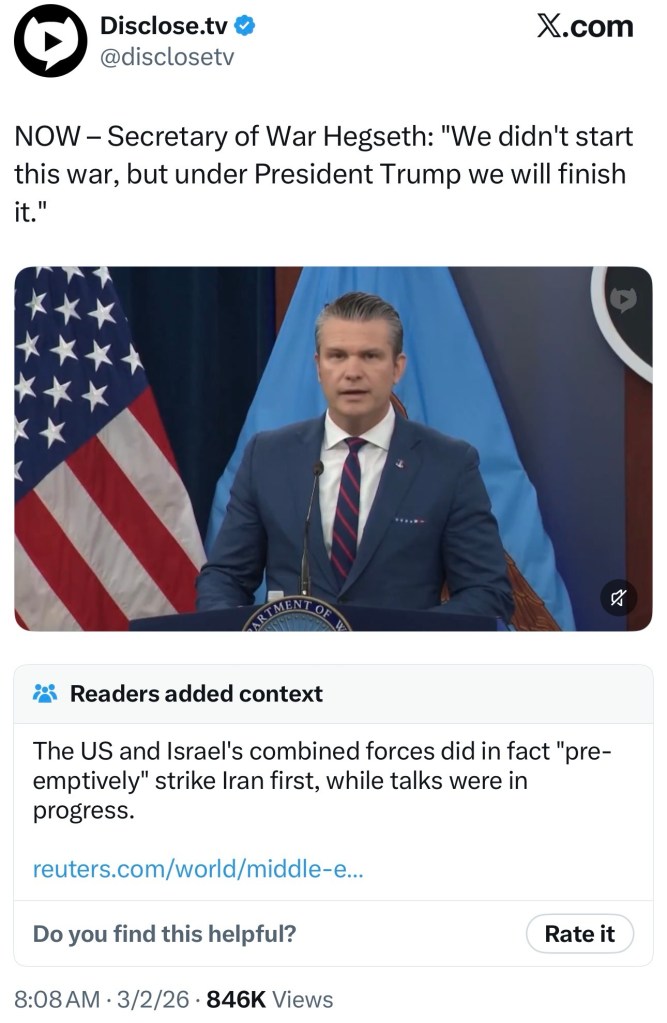Click the Readers added context people icon
The height and width of the screenshot is (1023, 667).
point(45,693)
